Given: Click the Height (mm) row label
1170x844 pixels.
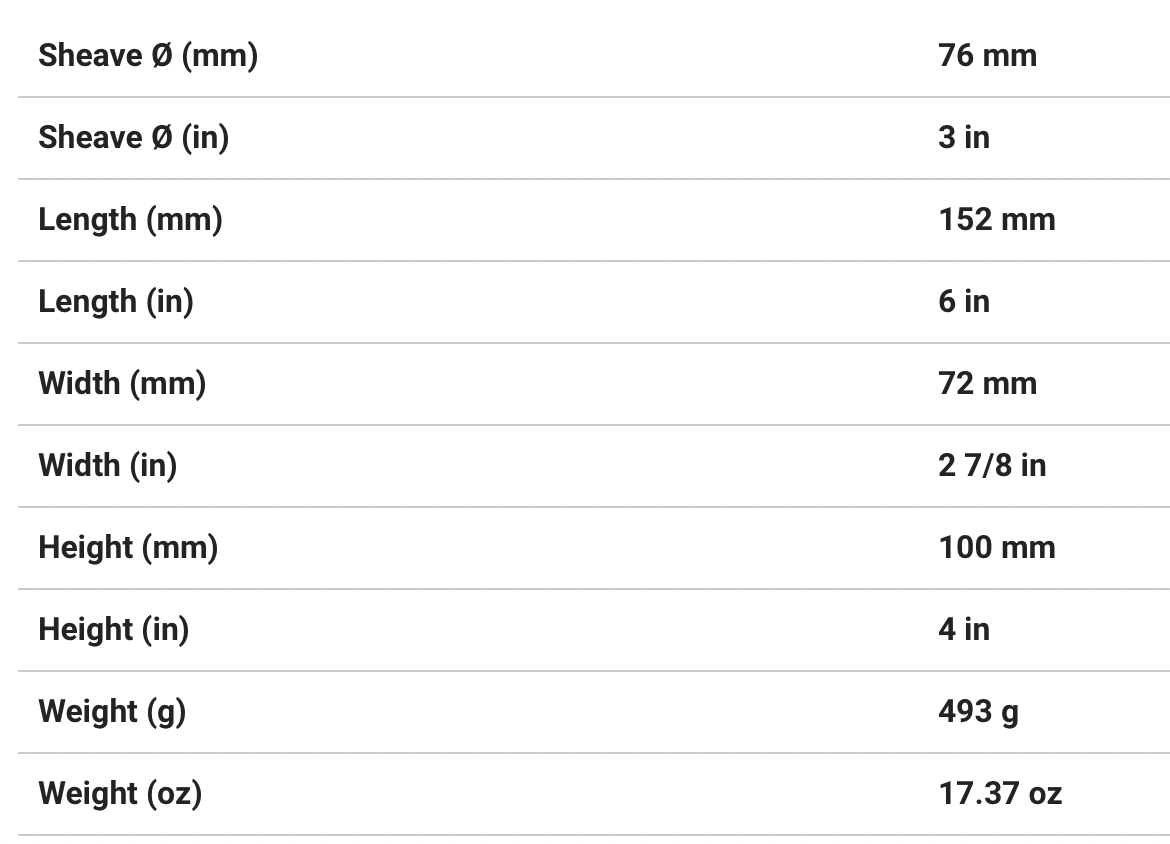Looking at the screenshot, I should pos(128,548).
